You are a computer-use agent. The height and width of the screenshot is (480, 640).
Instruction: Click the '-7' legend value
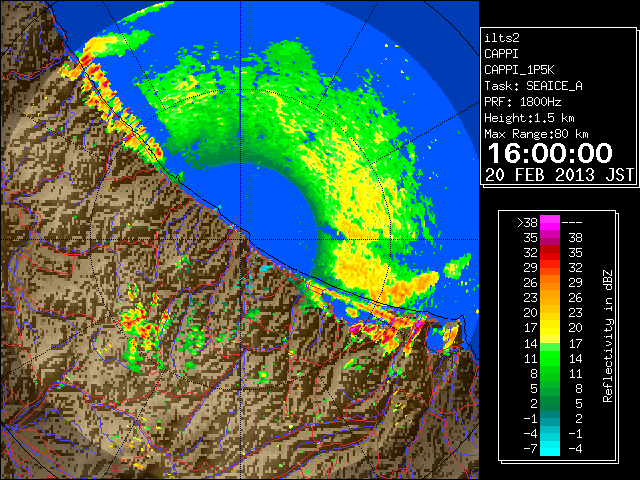[530, 449]
